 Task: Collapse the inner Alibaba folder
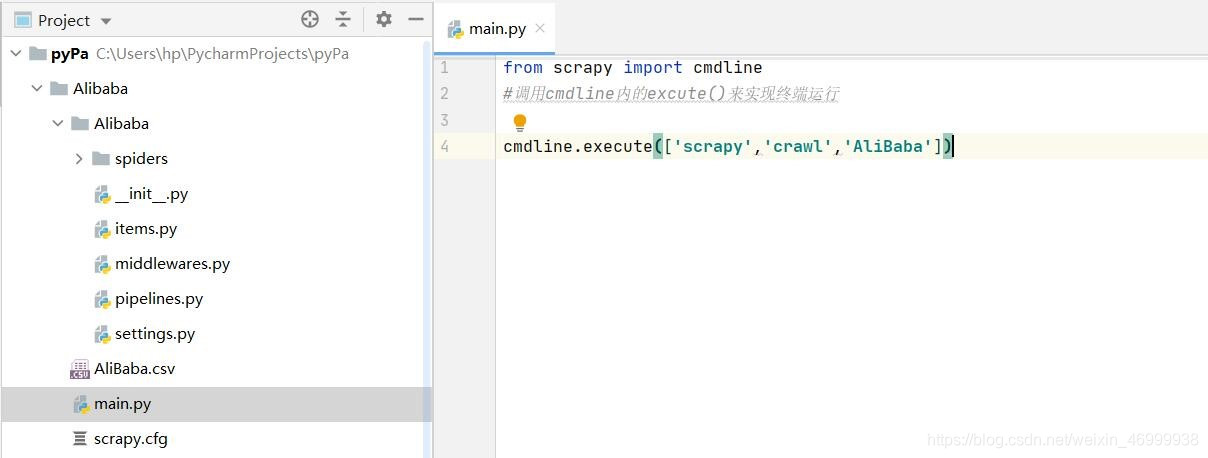point(58,124)
